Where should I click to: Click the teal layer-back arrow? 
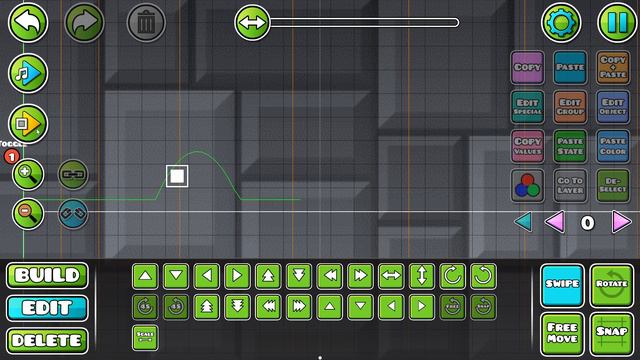[524, 222]
